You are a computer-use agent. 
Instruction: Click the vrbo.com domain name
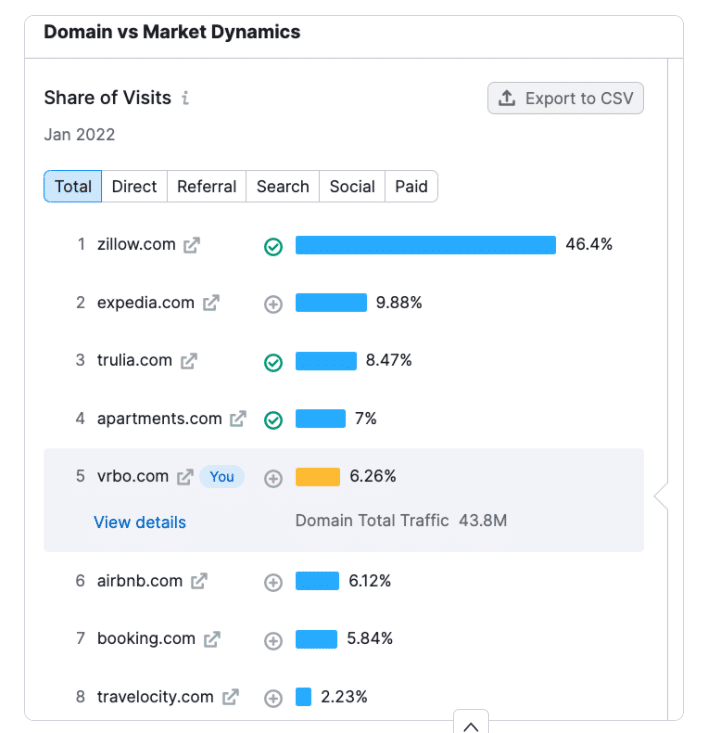[x=133, y=476]
